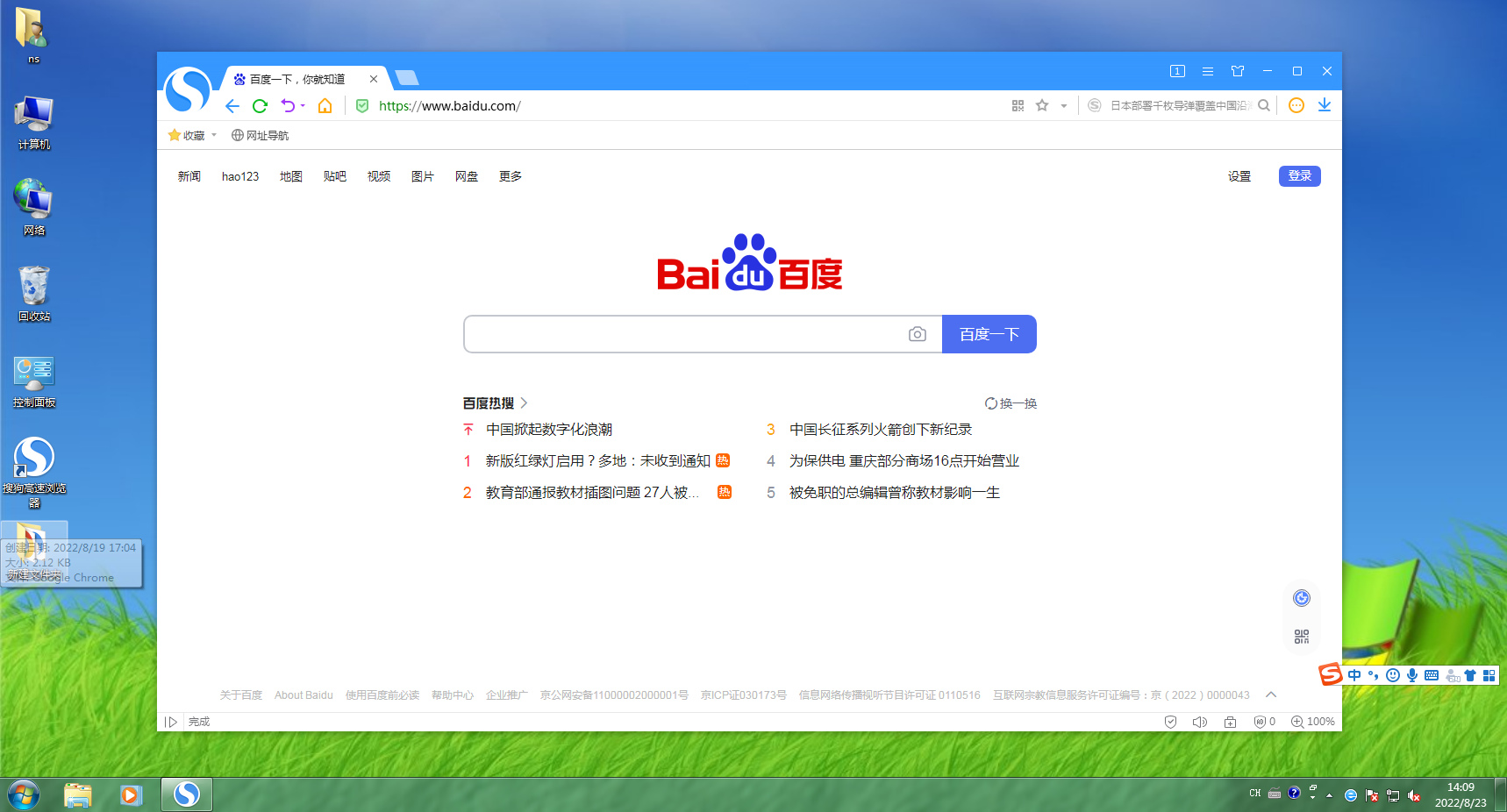Click the Sogou IME 中 language toggle

[1354, 675]
